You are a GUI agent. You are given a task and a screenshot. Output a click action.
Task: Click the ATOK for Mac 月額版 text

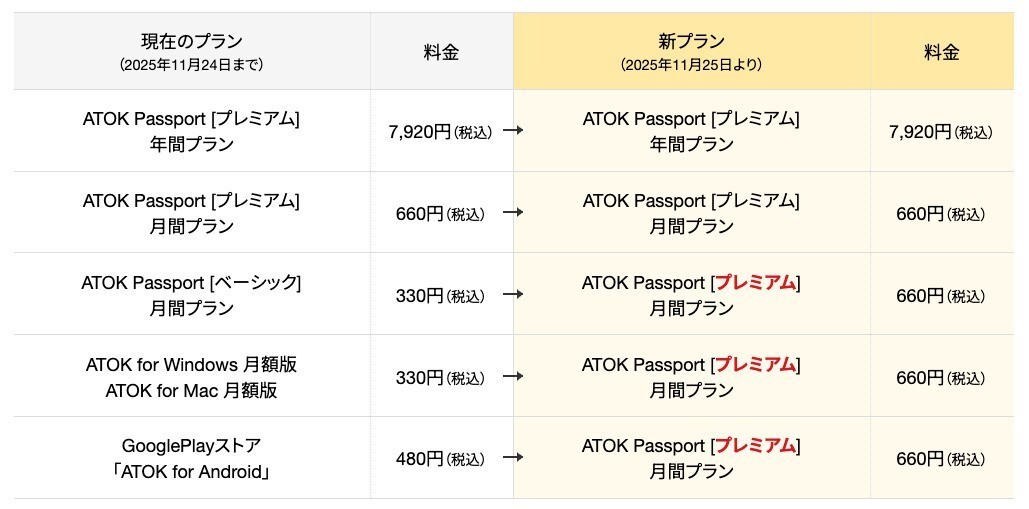pyautogui.click(x=191, y=390)
